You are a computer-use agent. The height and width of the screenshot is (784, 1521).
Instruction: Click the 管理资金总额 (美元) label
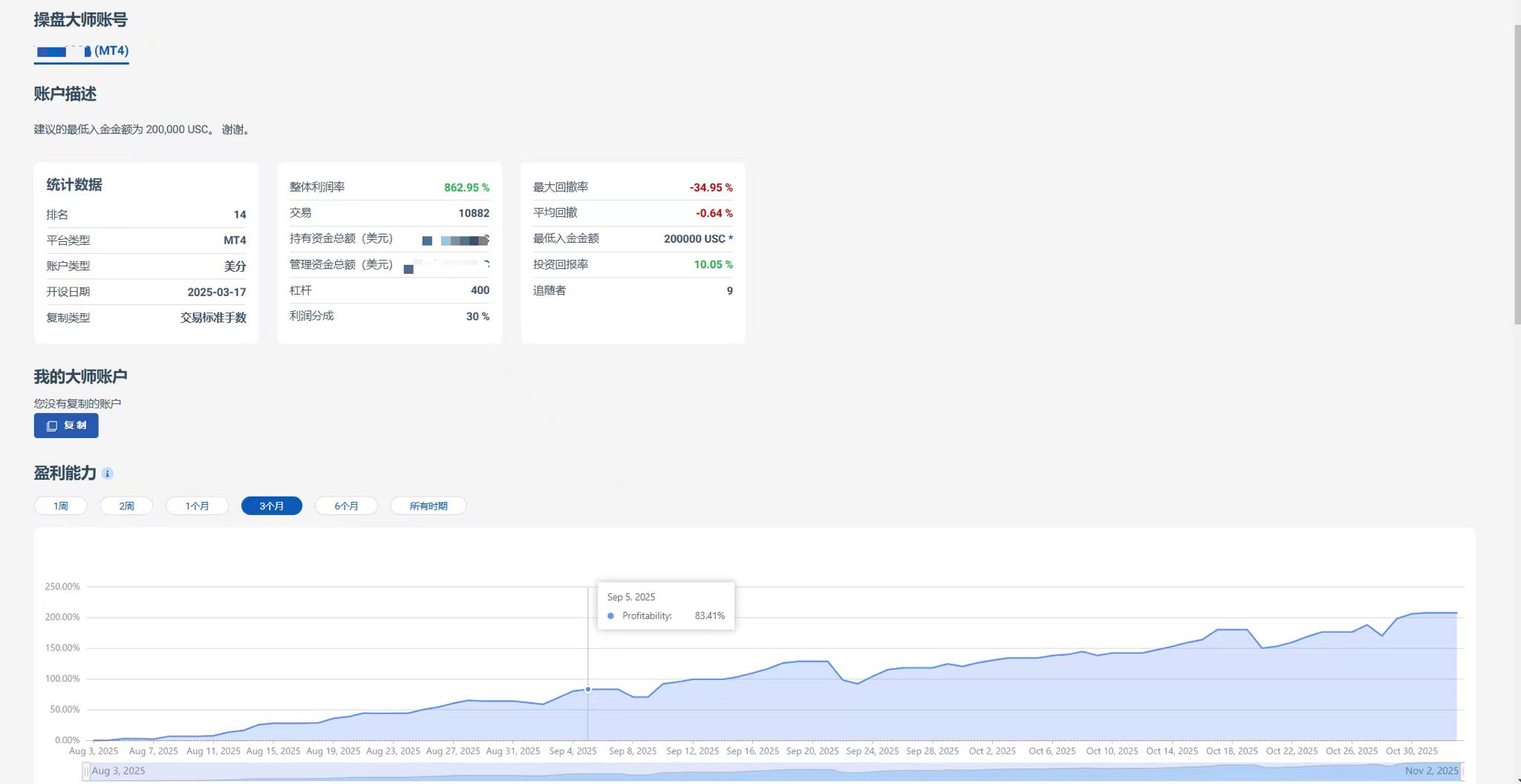click(341, 264)
